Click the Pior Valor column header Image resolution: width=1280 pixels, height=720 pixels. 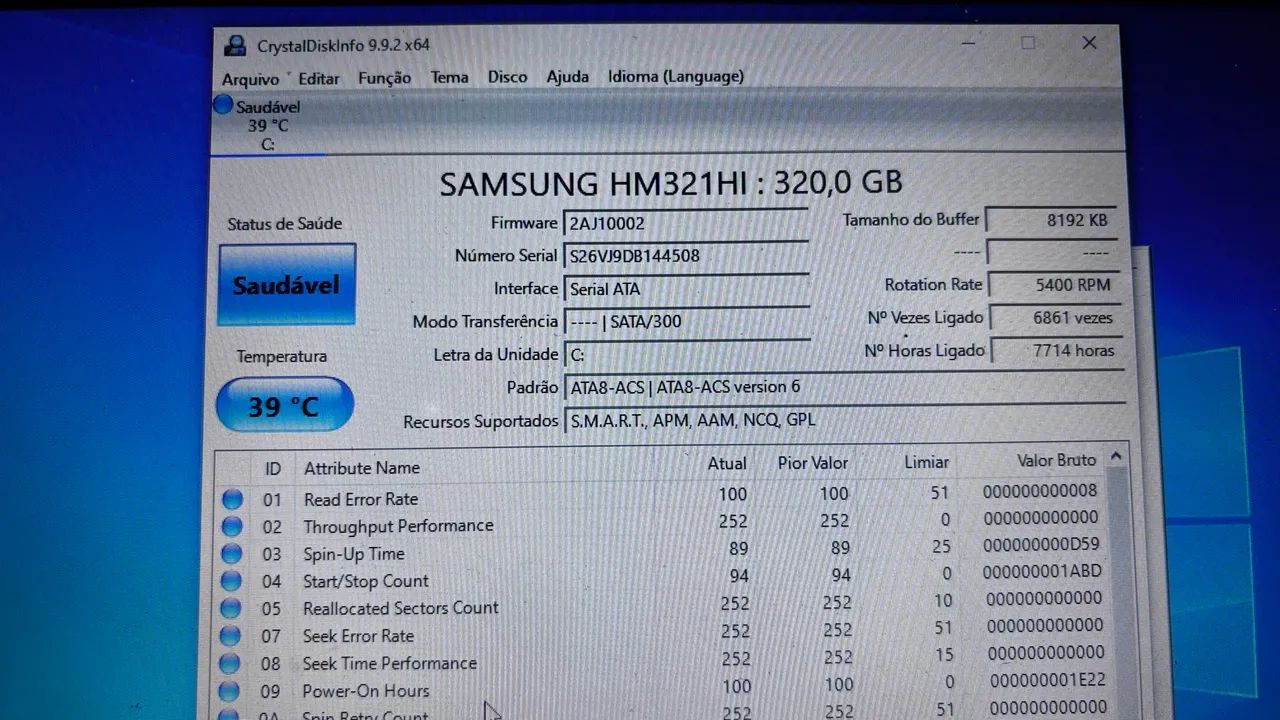click(x=813, y=463)
